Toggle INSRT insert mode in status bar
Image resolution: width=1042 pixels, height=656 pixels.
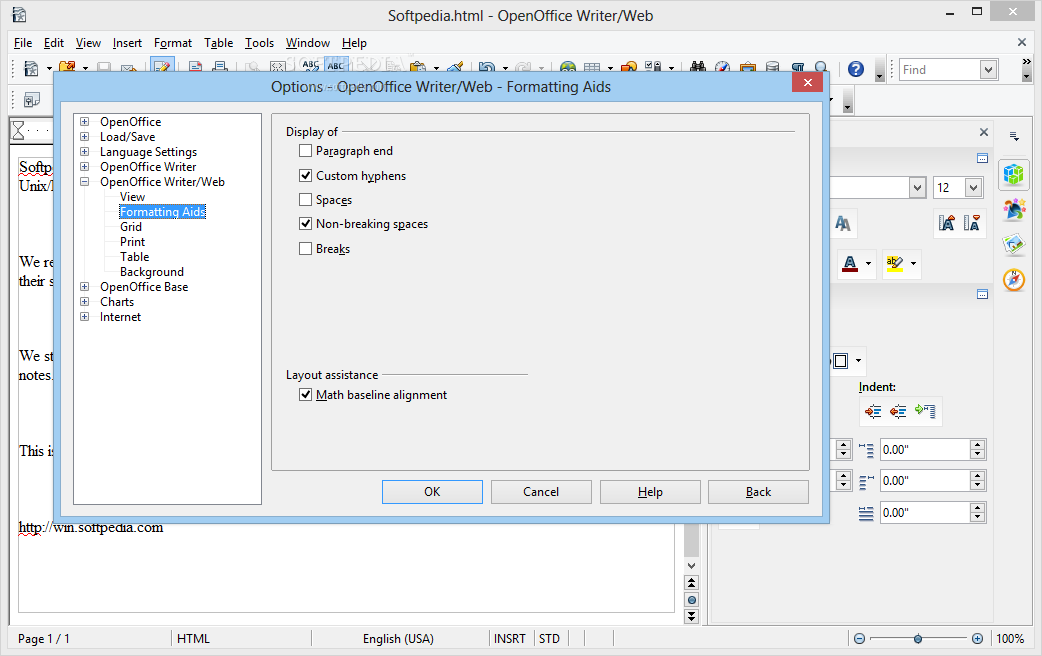pyautogui.click(x=510, y=639)
